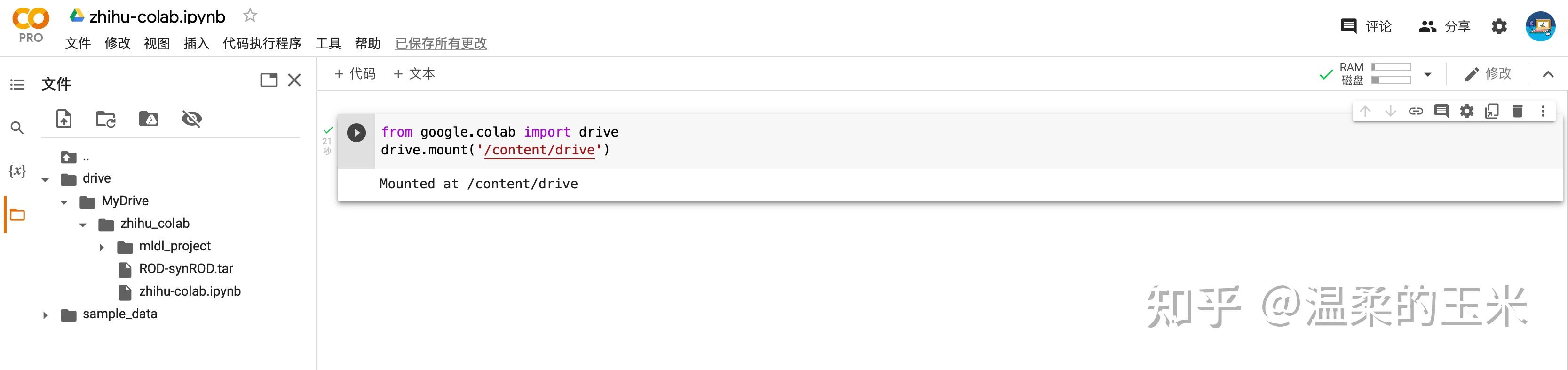Star the zhihu-colab.ipynb notebook
The image size is (1568, 370).
pos(250,16)
